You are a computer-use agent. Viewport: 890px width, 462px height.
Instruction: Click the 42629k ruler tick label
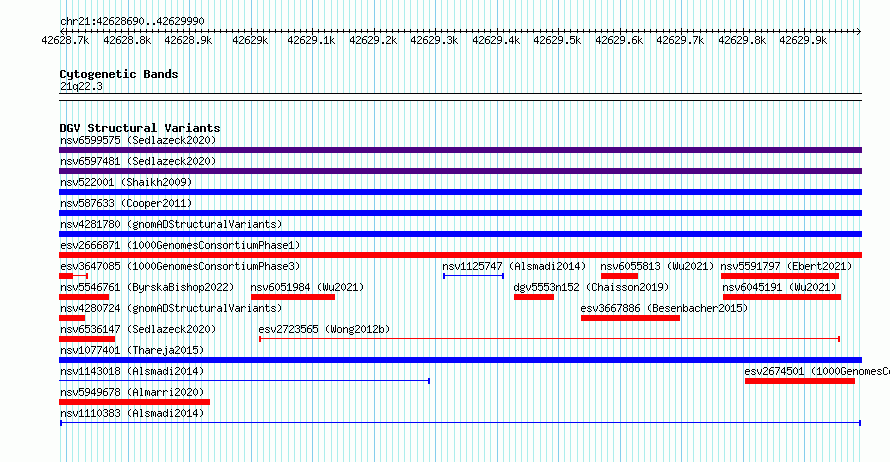(x=250, y=40)
